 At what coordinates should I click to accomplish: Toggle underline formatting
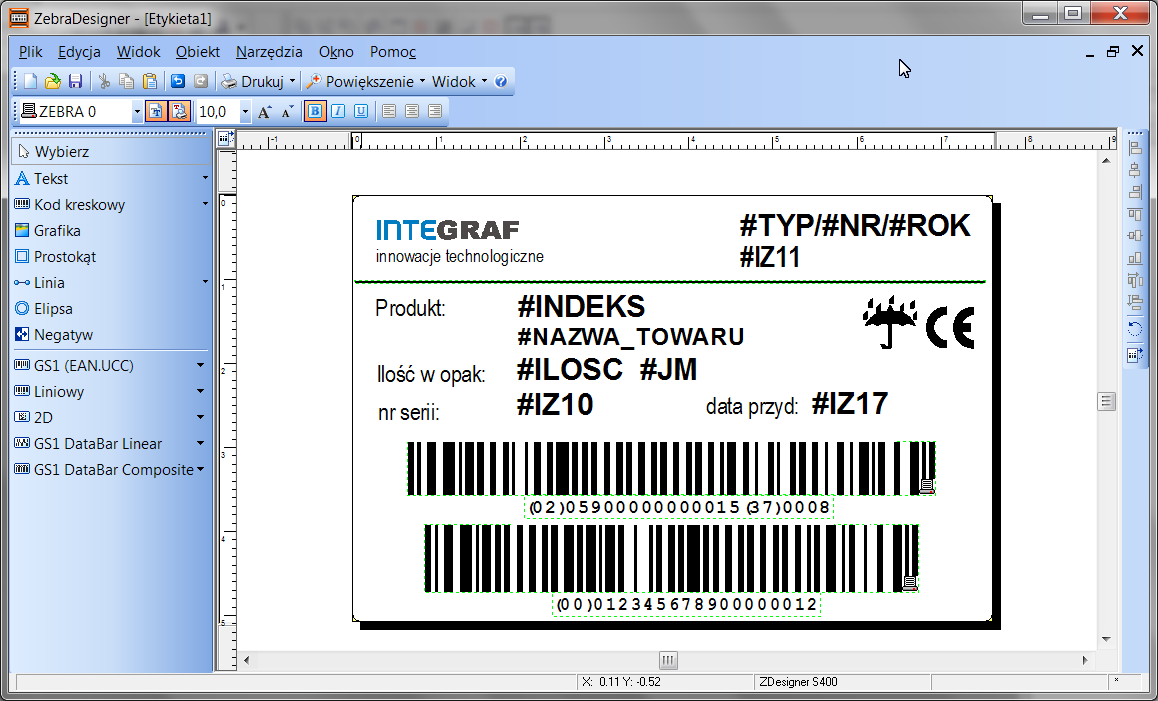pyautogui.click(x=360, y=112)
